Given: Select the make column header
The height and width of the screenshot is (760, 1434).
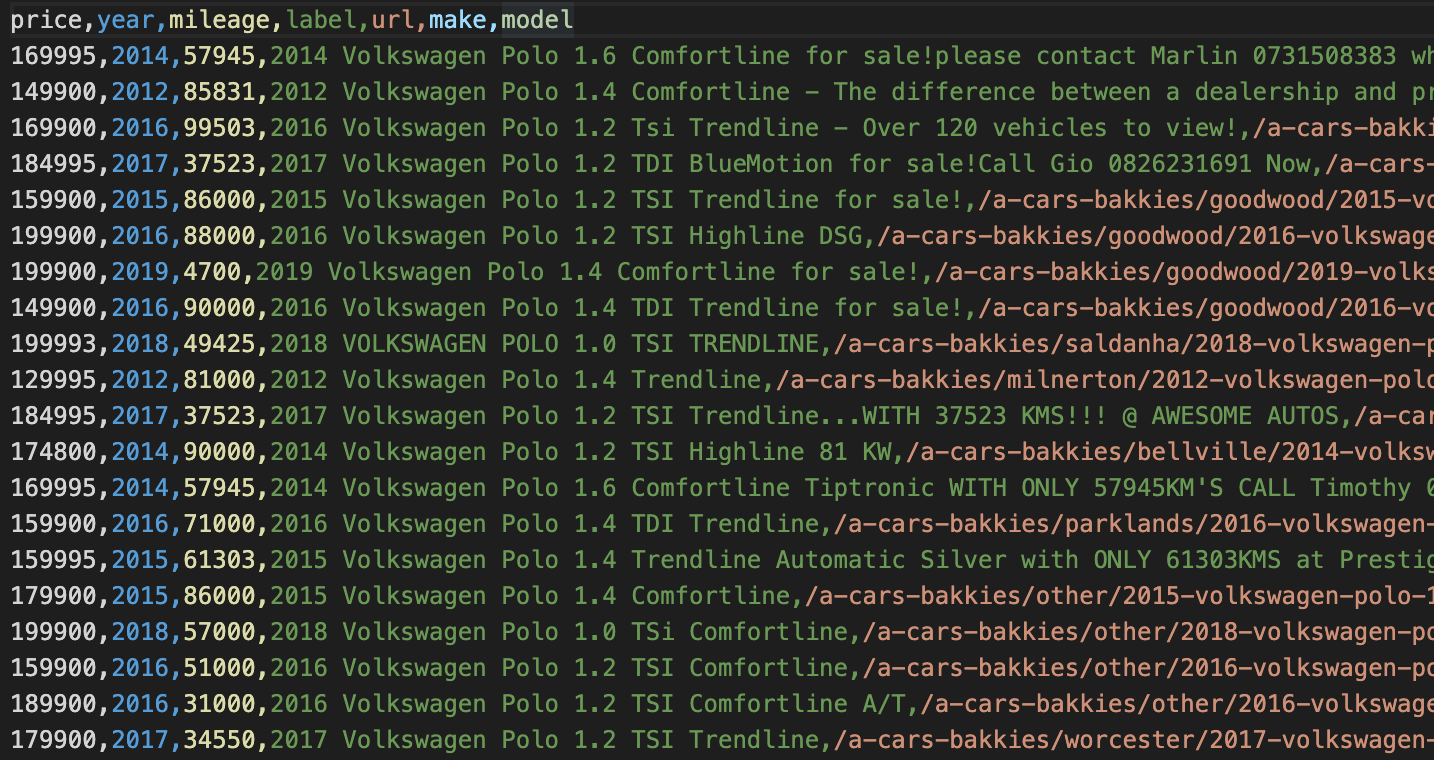Looking at the screenshot, I should [x=457, y=18].
